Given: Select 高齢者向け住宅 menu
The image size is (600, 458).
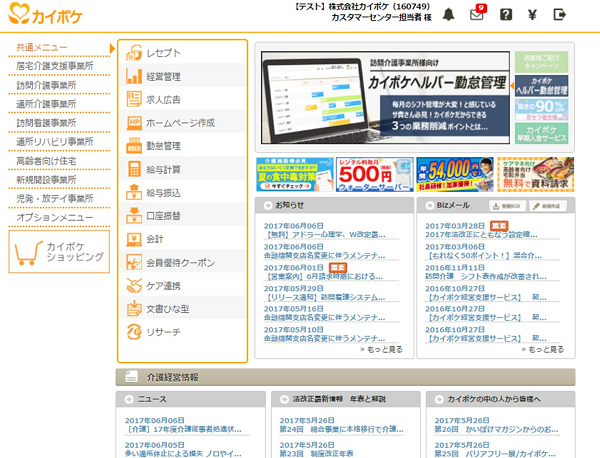Looking at the screenshot, I should 46,161.
